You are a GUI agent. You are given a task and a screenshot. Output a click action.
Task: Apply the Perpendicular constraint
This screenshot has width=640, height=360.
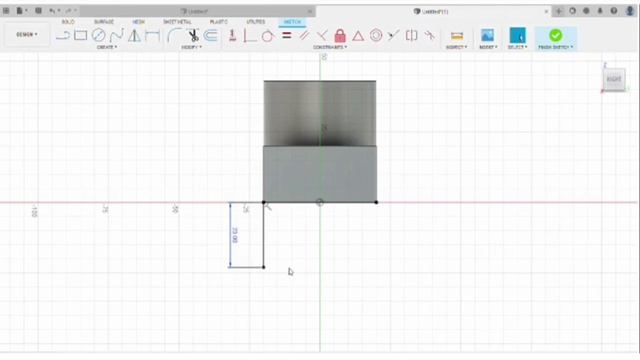[x=249, y=36]
